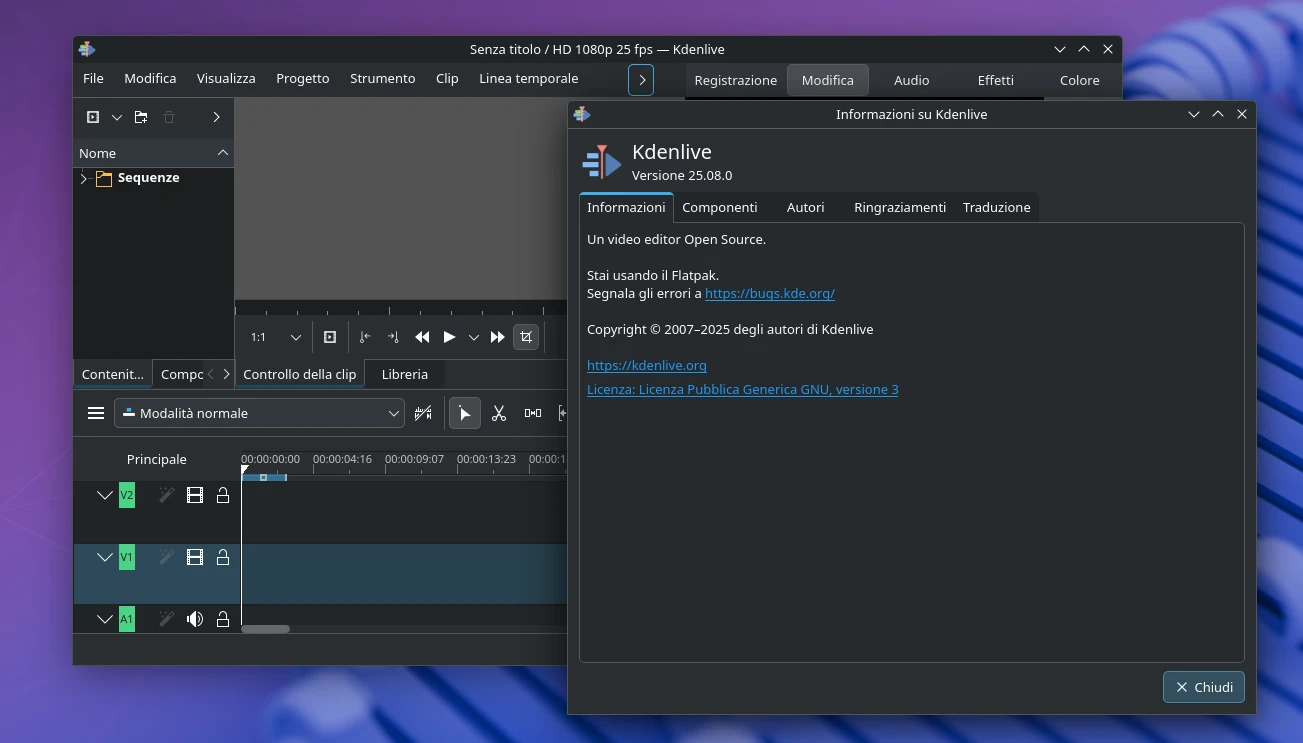Click the horizontal timeline scrollbar
Screen dimensions: 1303x743
point(265,628)
